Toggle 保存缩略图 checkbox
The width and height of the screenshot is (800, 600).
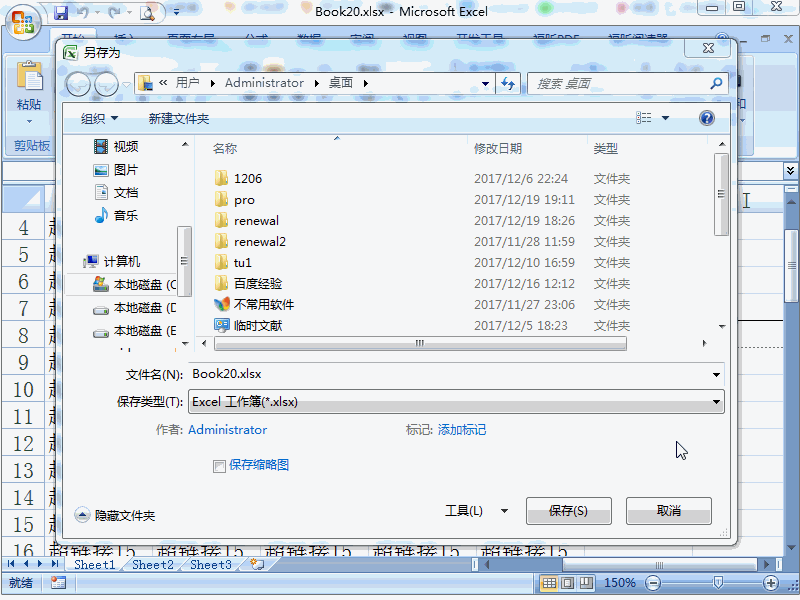(219, 466)
